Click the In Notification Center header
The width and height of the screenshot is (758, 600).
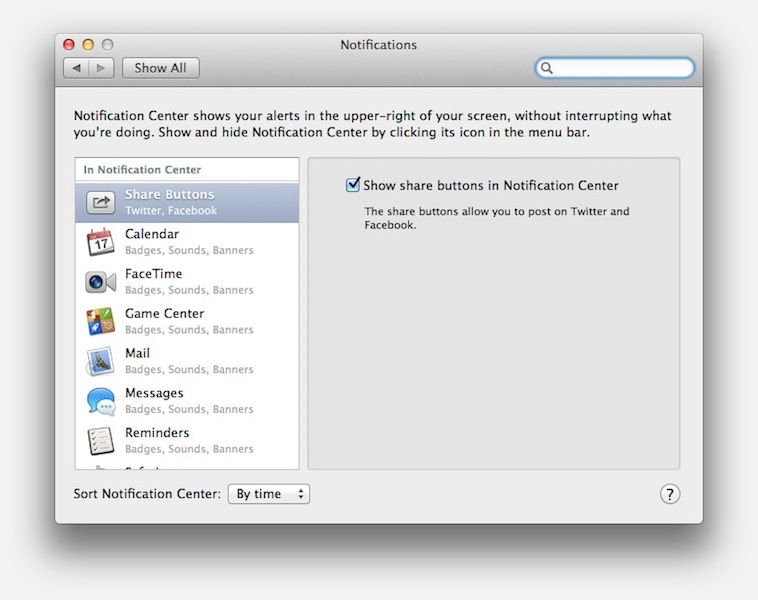142,170
